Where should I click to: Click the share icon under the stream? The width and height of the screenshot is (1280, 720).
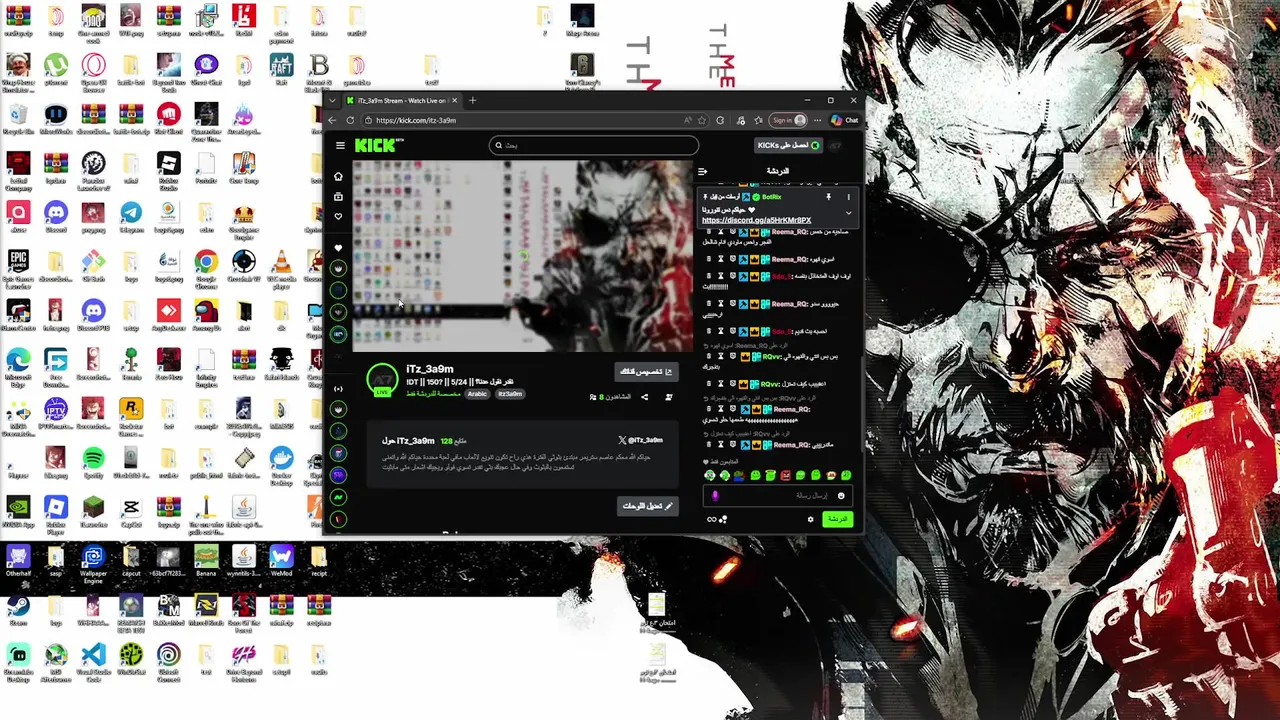pos(644,397)
